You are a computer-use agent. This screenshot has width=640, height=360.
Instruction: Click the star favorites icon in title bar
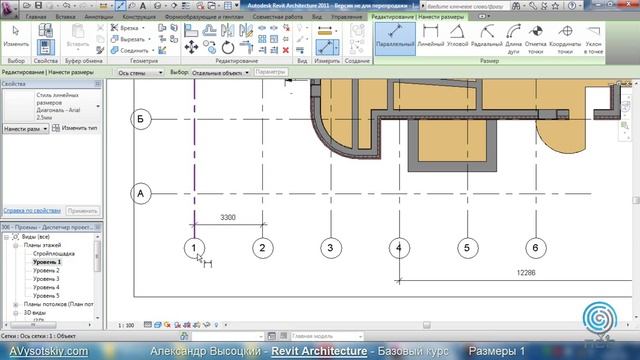click(x=556, y=6)
